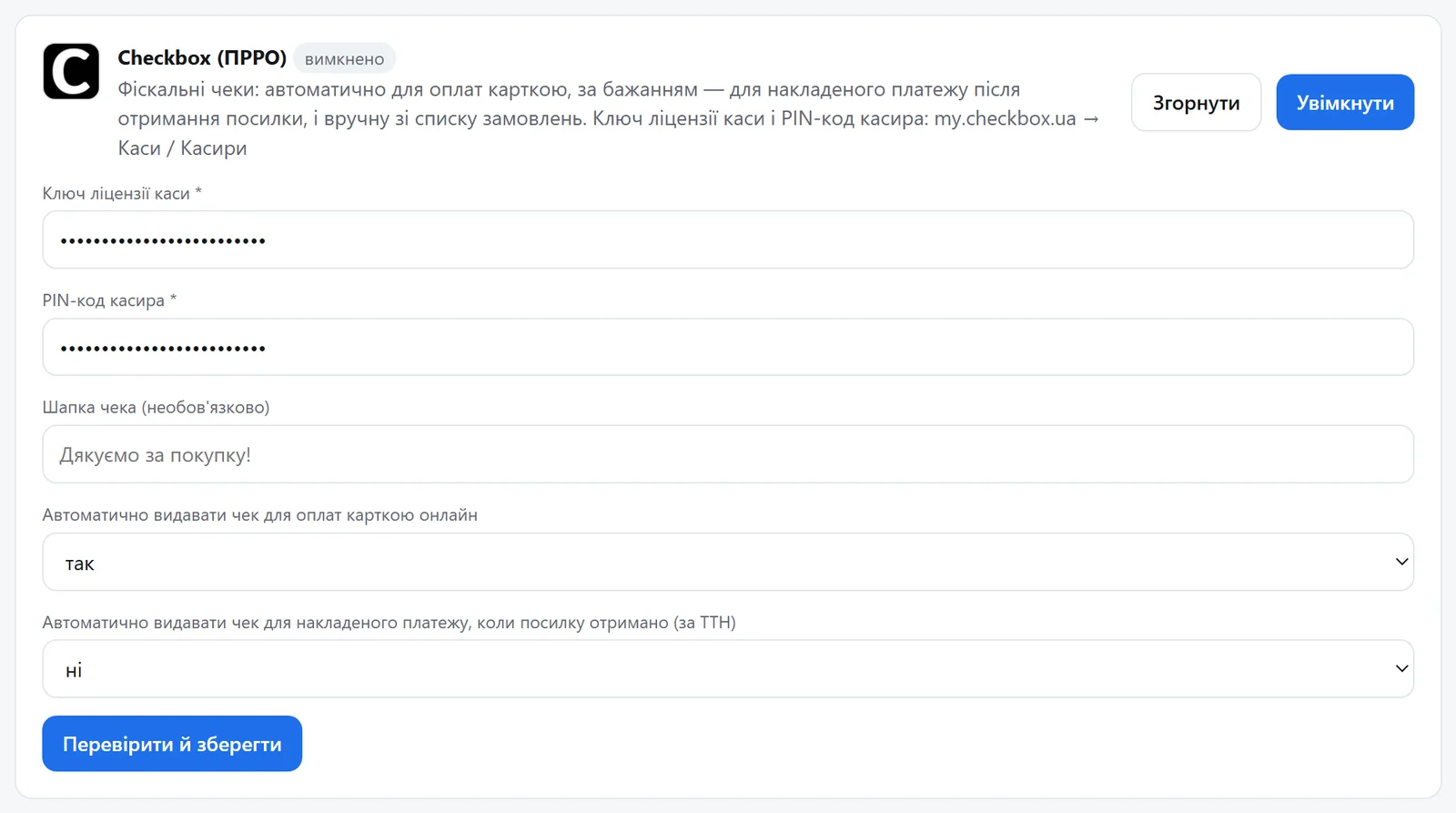Click the Checkbox logo icon
Screen dimensions: 1456x813
(71, 71)
